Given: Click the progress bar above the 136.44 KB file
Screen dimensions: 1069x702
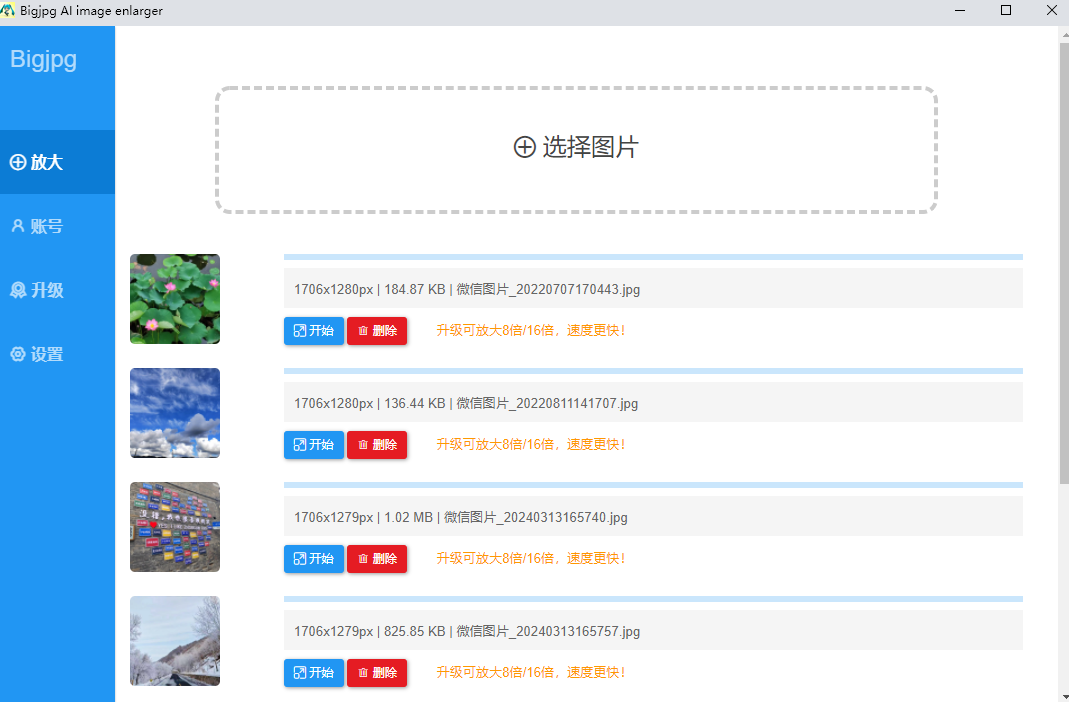Looking at the screenshot, I should coord(653,371).
